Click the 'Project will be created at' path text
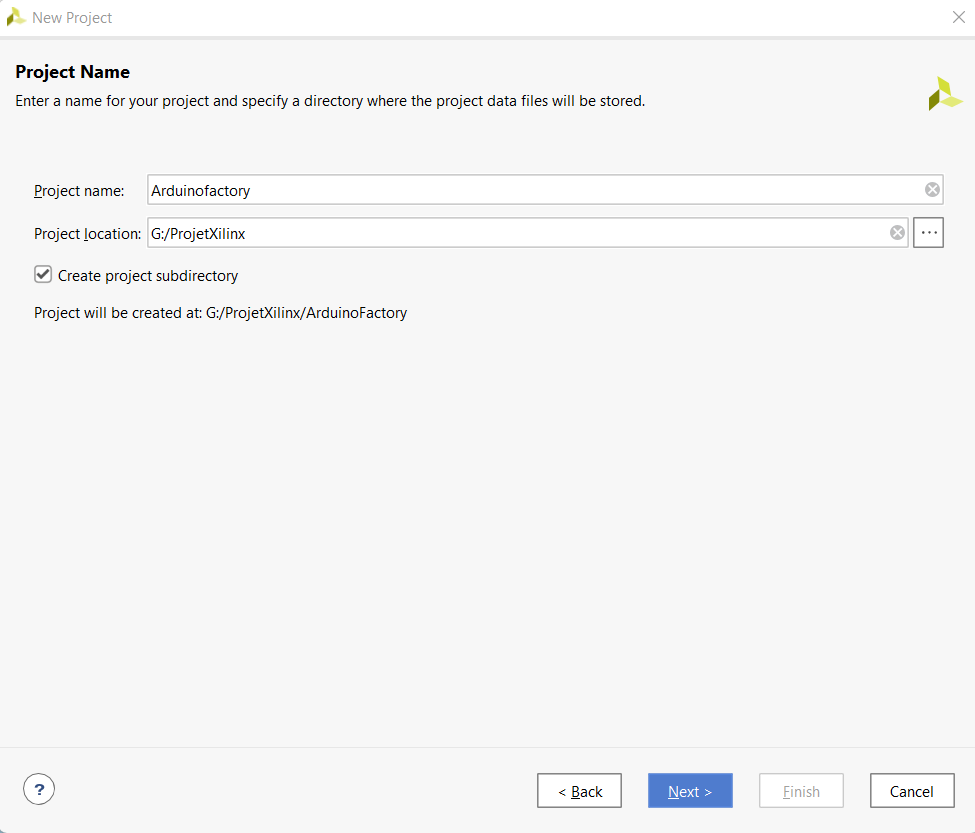 coord(220,313)
